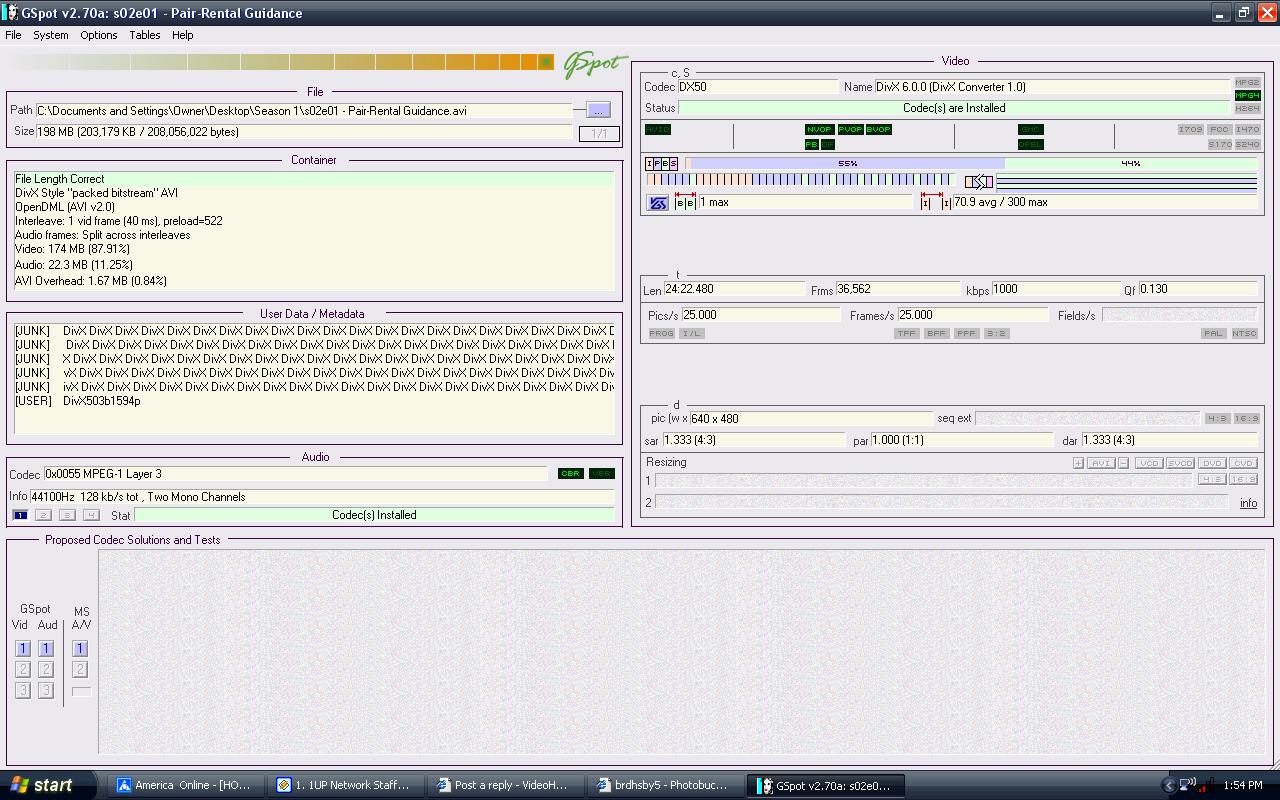Image resolution: width=1280 pixels, height=800 pixels.
Task: Click the GSpot logo
Action: pos(594,64)
